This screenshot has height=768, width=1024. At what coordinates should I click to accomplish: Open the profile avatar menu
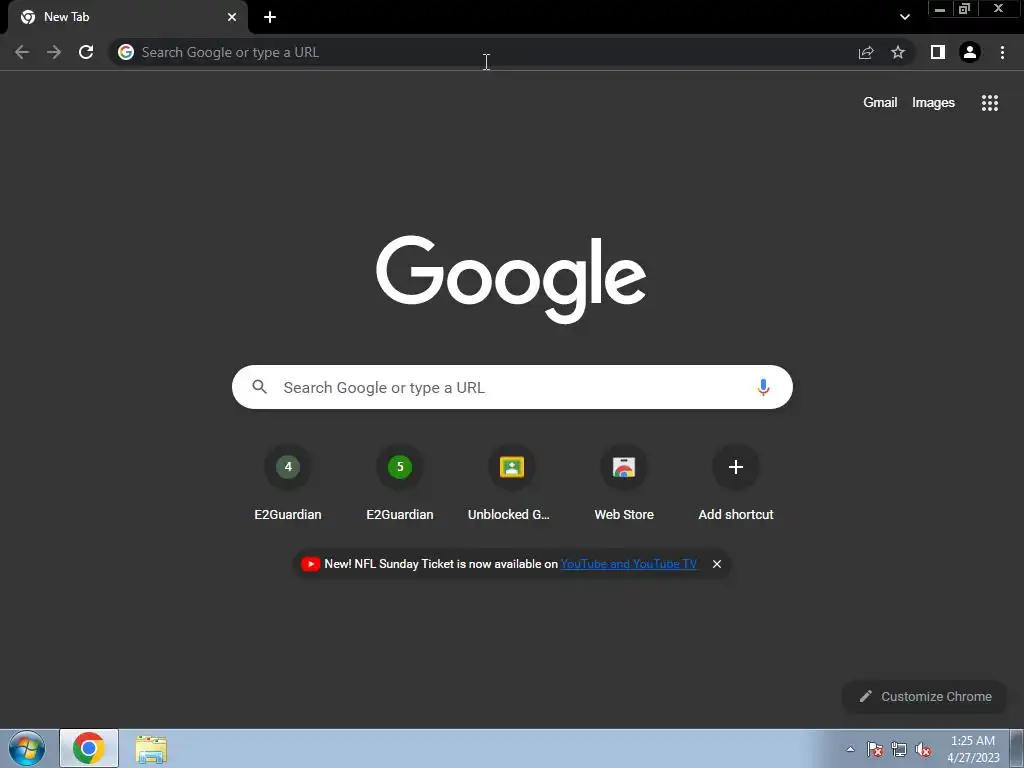(970, 52)
